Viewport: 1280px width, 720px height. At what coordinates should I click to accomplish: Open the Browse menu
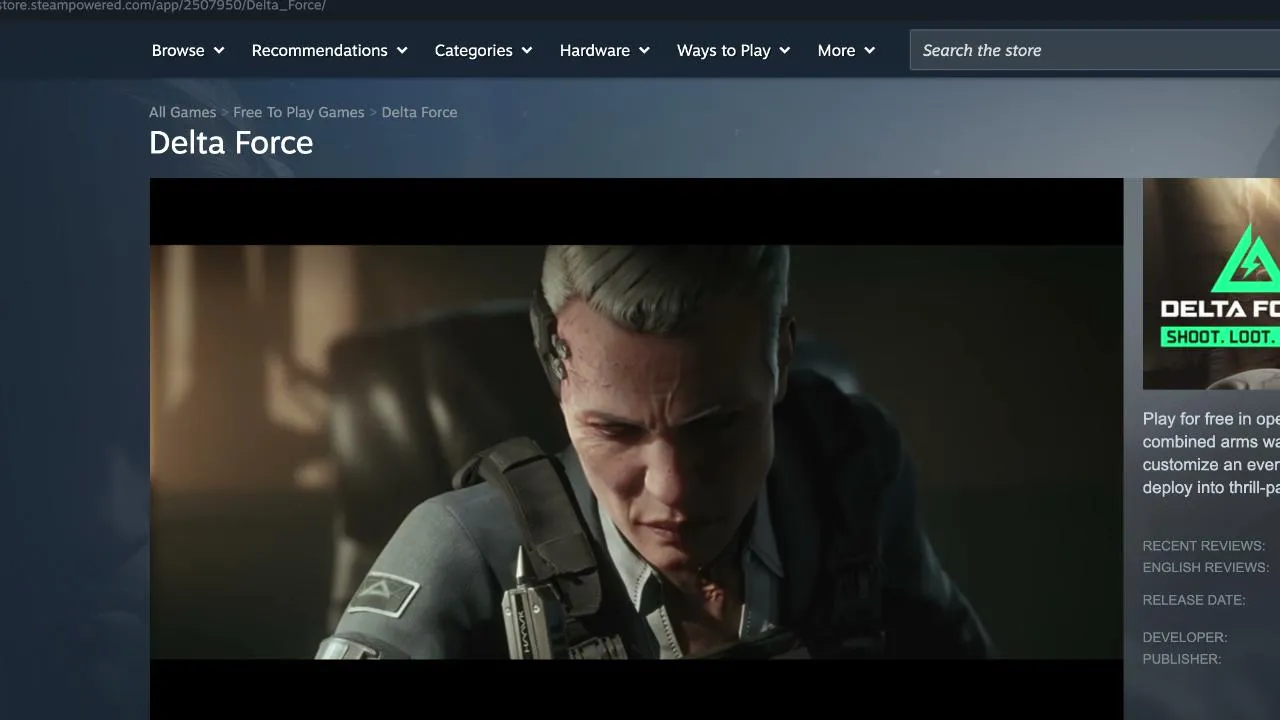tap(188, 50)
